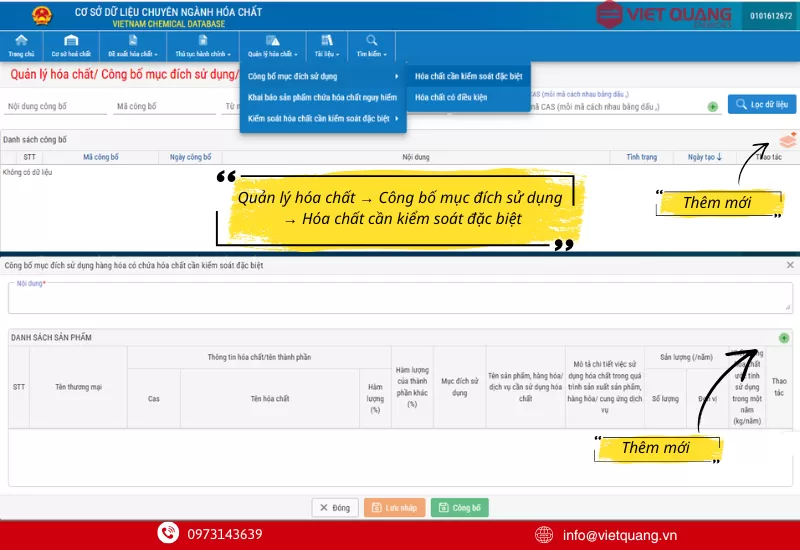Click the phone icon in the footer

coord(167,534)
